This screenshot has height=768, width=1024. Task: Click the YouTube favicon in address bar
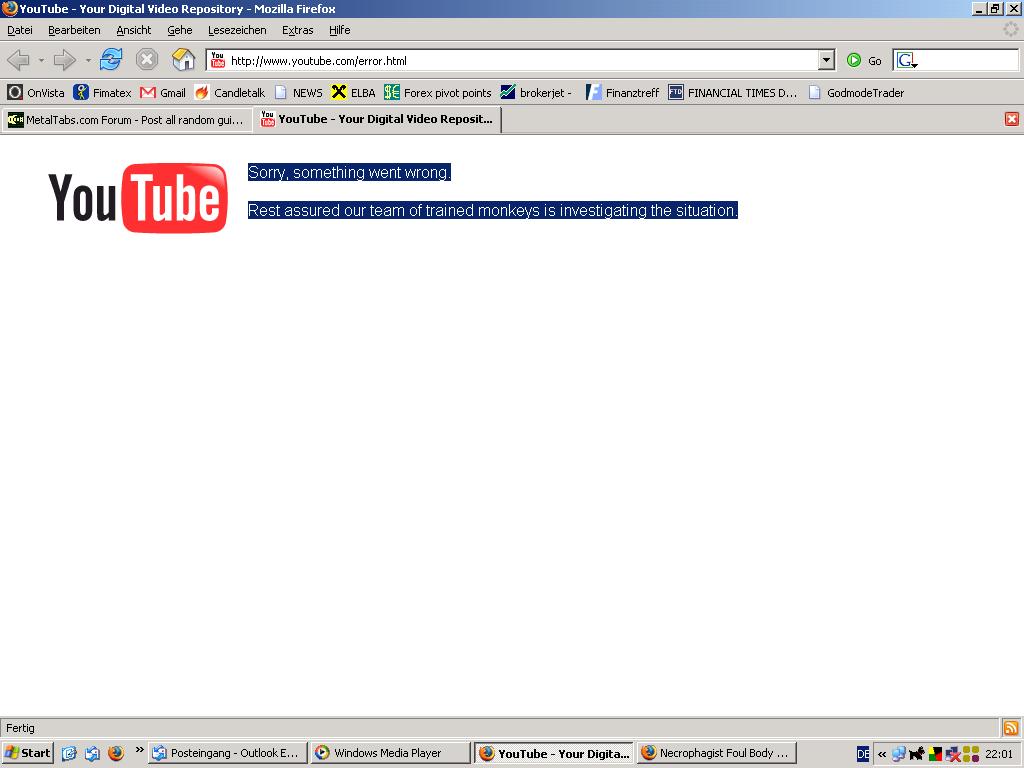217,60
